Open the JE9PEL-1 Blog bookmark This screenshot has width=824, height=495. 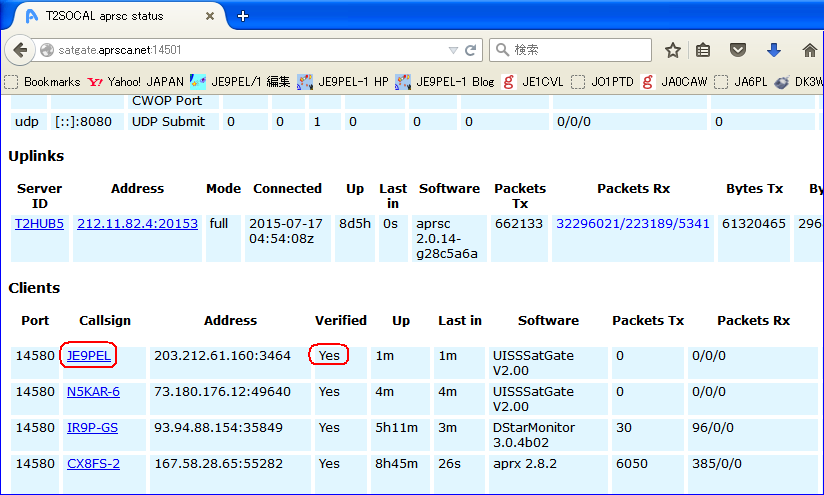point(445,82)
